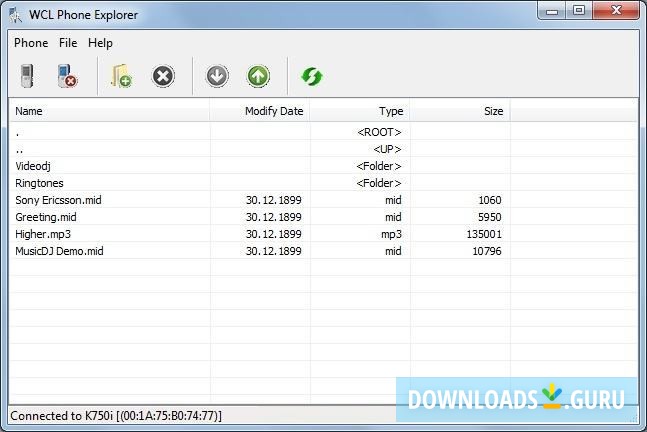Screen dimensions: 647x432
Task: Click the green upload arrow icon
Action: point(258,76)
